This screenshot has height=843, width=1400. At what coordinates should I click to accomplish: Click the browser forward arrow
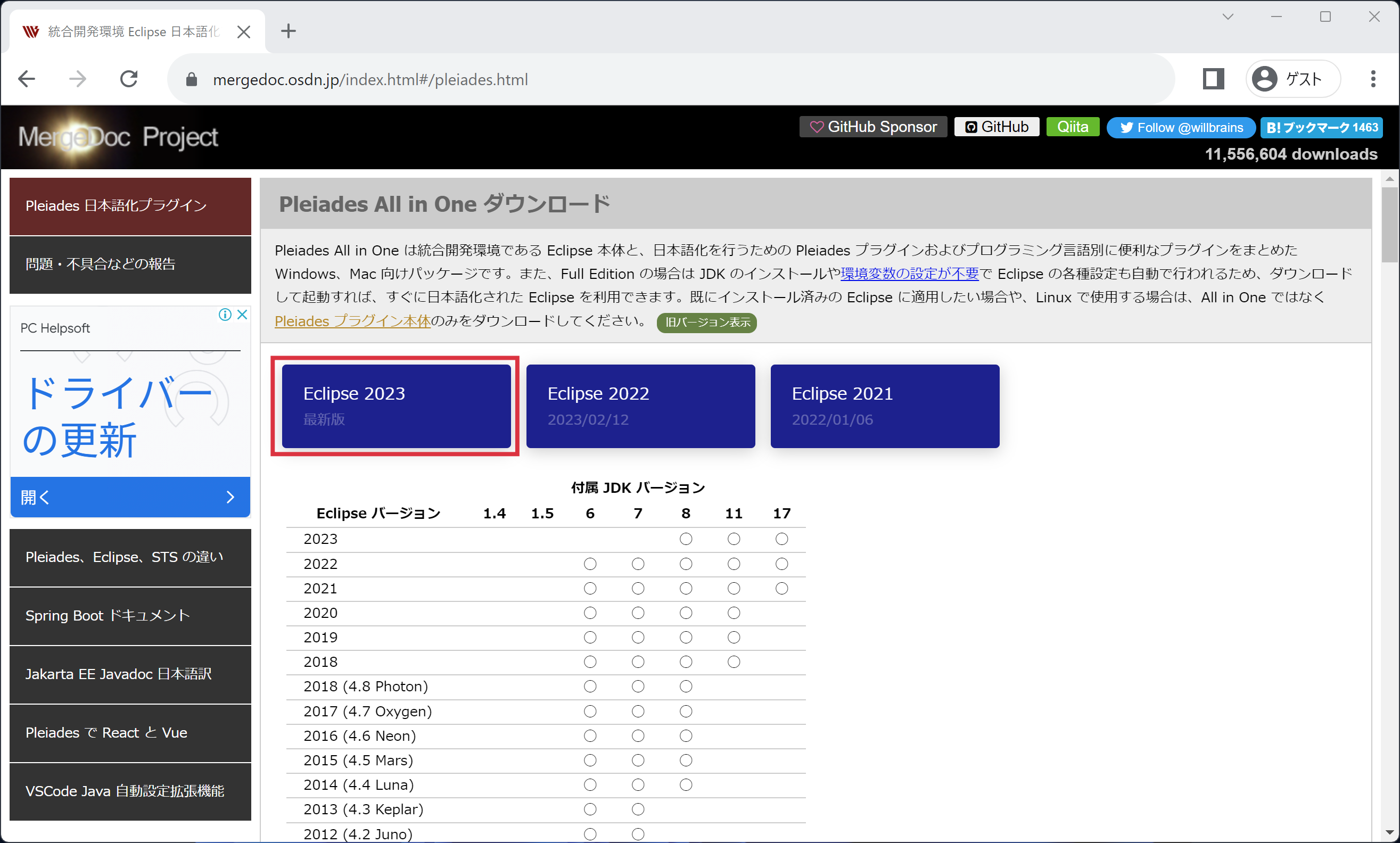(77, 79)
